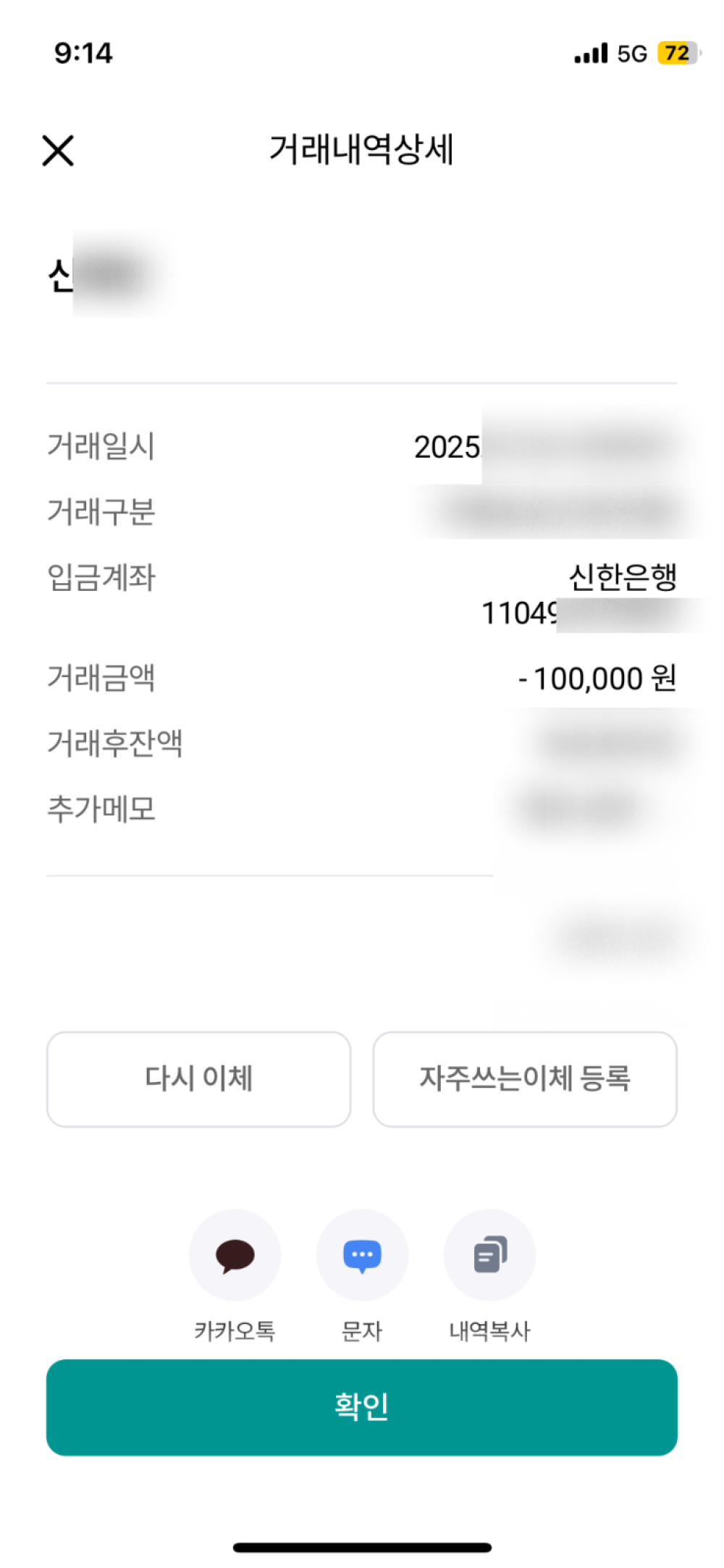Tap the 다시 이체 button

point(198,1079)
